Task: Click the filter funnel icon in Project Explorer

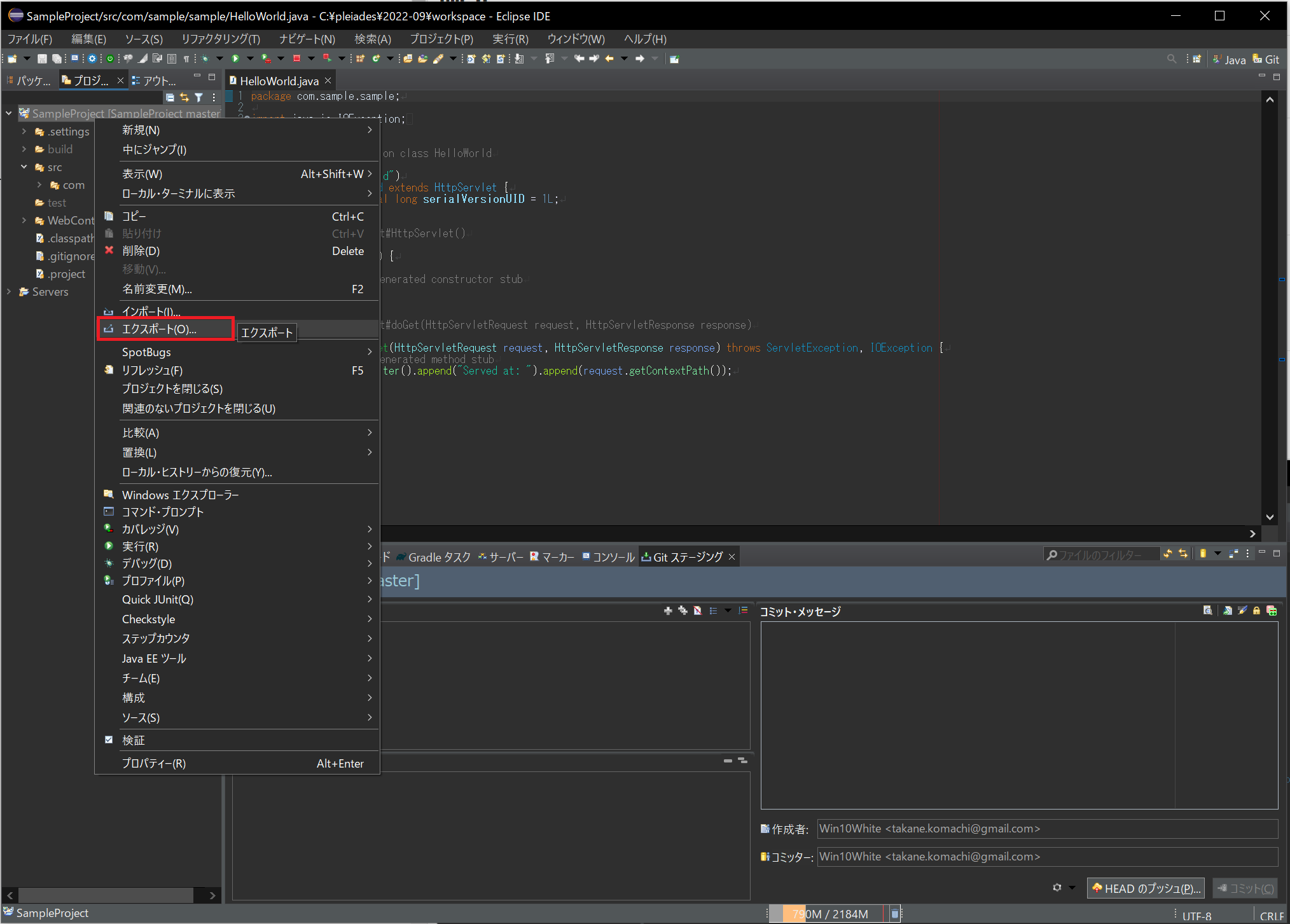Action: tap(199, 97)
